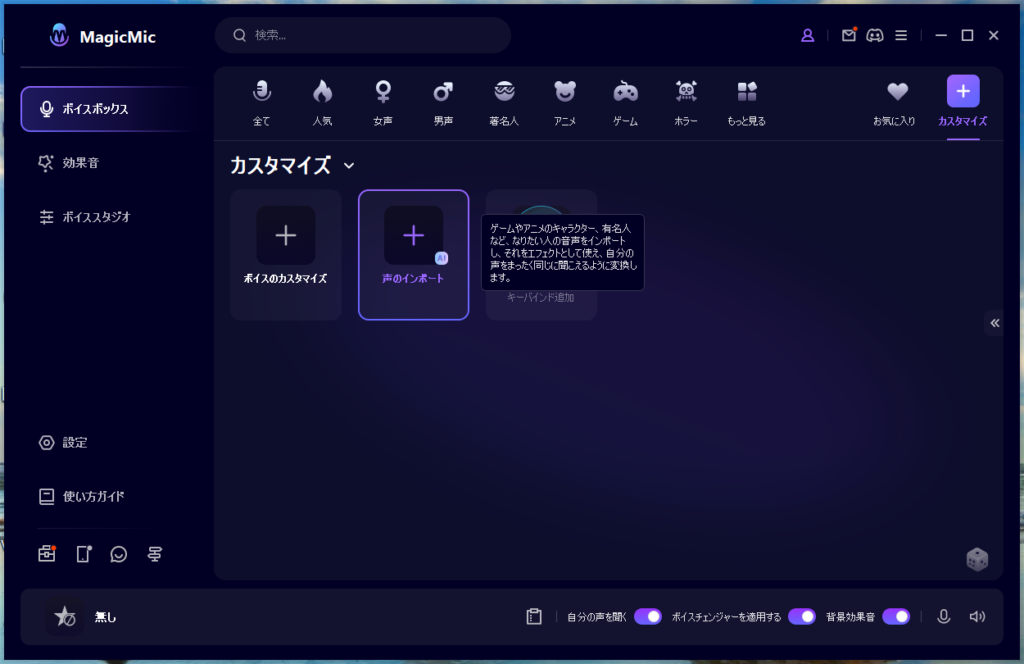
Task: Open もっと見る to show more categories
Action: (747, 92)
